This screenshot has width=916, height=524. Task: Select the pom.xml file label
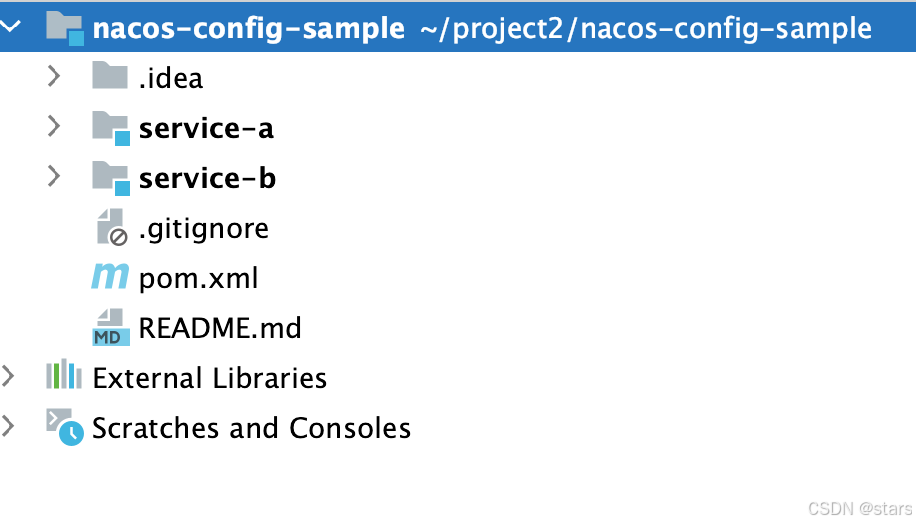coord(199,278)
